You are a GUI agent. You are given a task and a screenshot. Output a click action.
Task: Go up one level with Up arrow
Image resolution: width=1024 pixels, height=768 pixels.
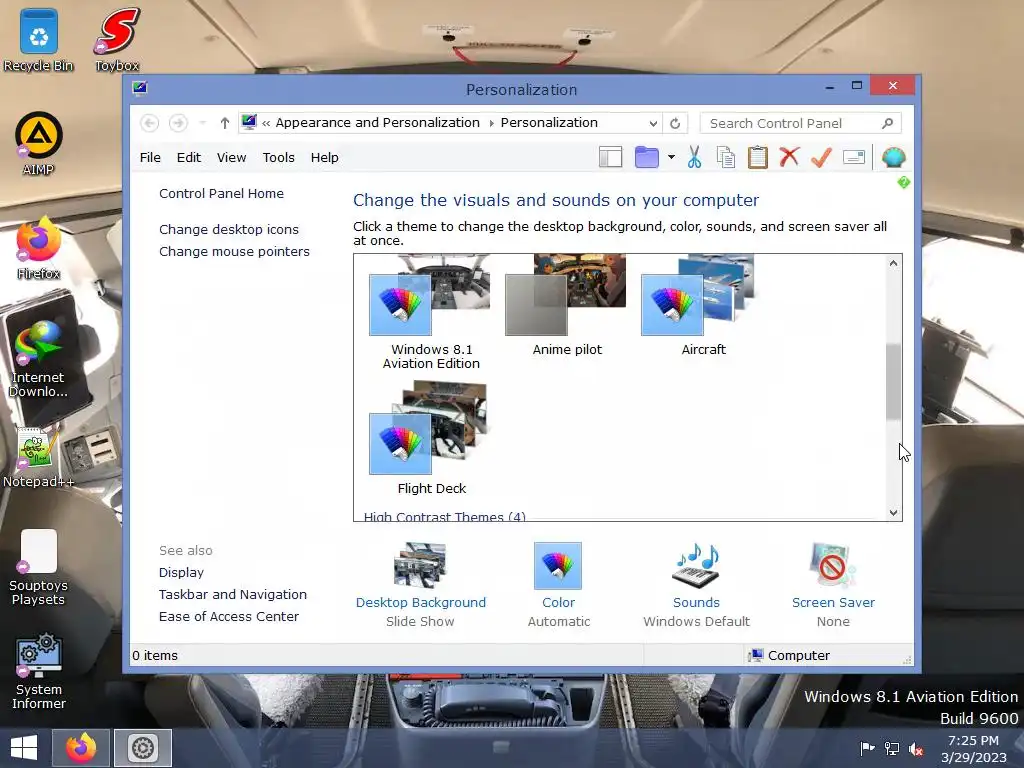point(225,123)
